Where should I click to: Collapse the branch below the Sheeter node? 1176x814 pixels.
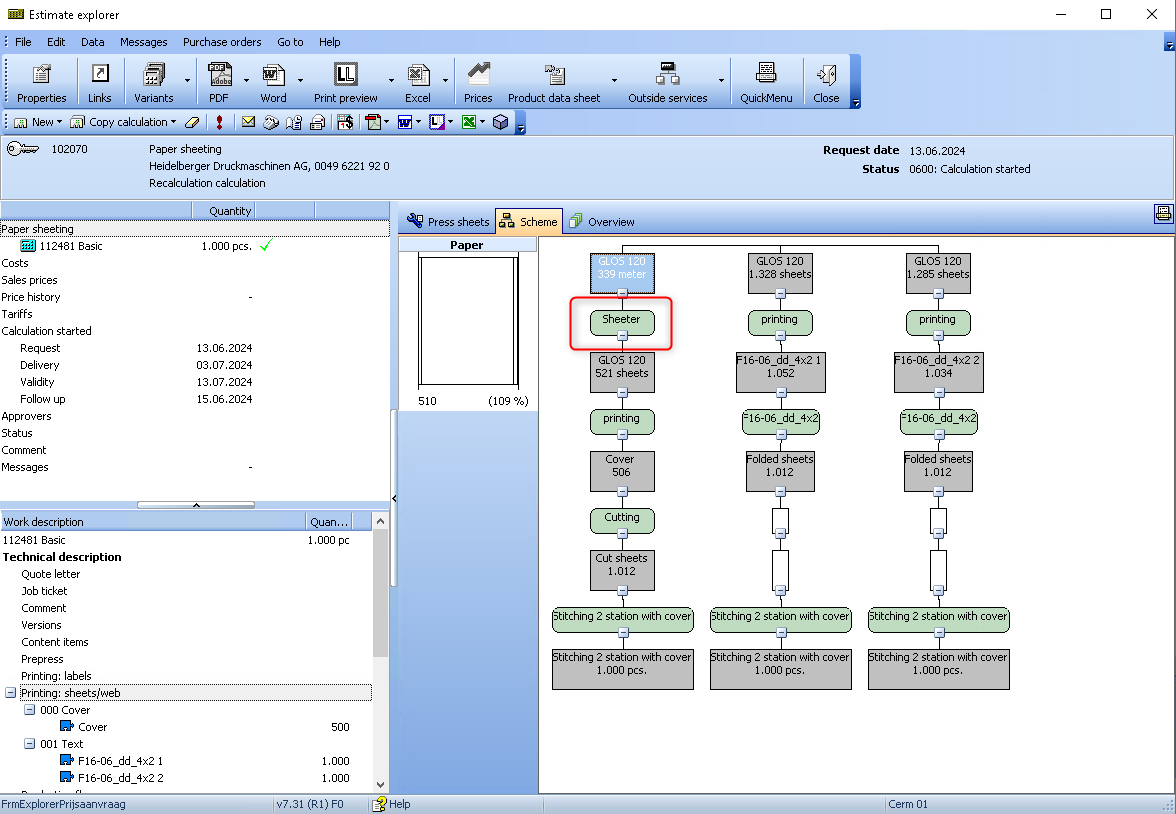point(622,336)
